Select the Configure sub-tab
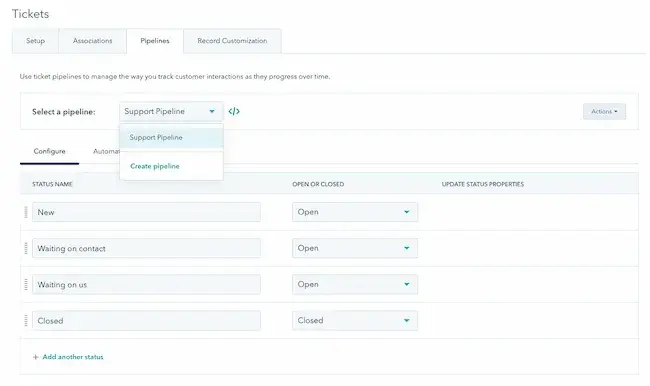This screenshot has height=386, width=650. tap(49, 151)
